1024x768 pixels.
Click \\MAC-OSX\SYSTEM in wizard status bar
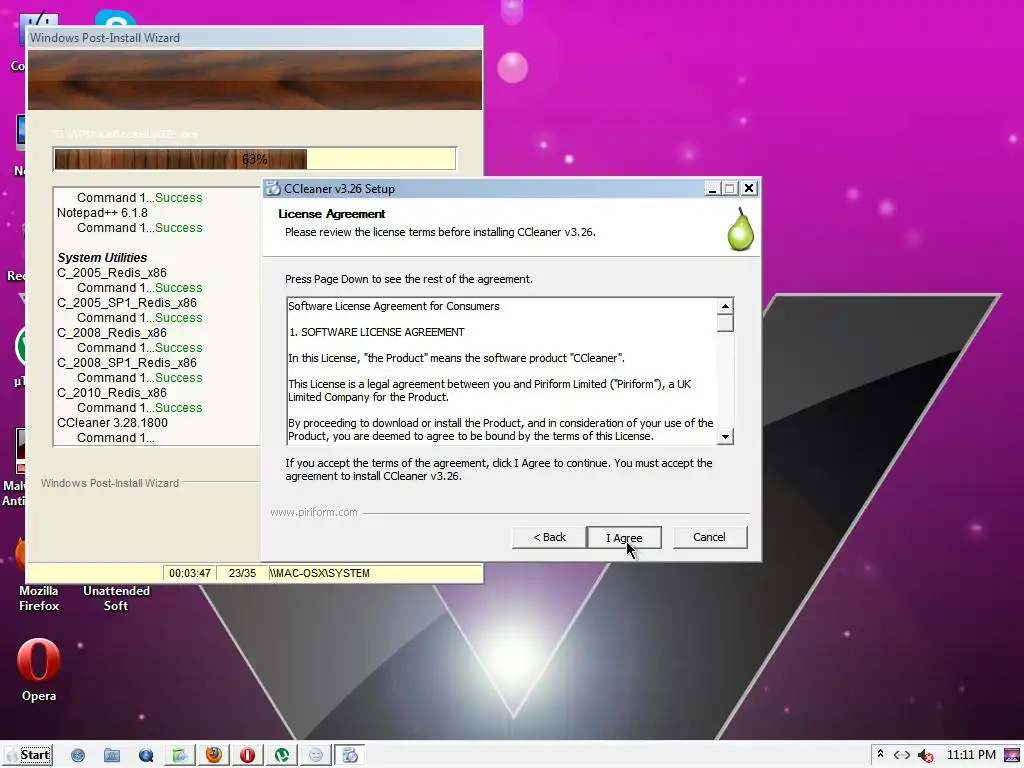pyautogui.click(x=319, y=573)
